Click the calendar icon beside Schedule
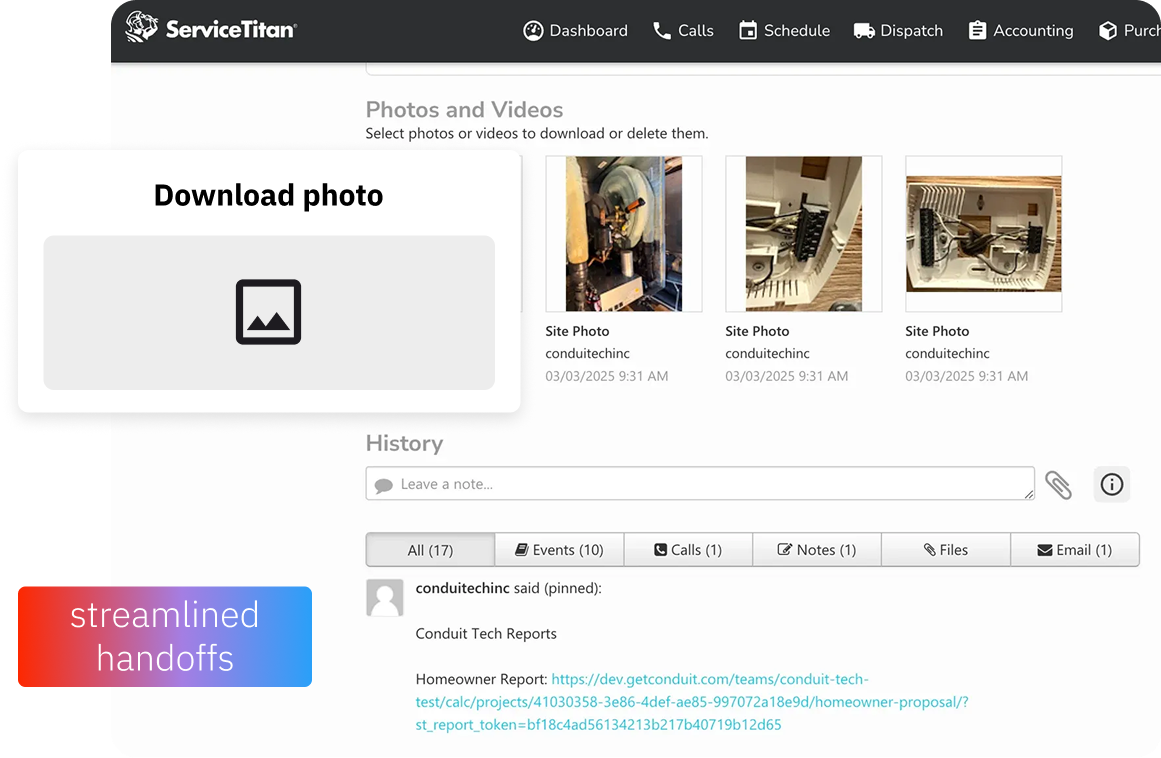This screenshot has height=758, width=1161. 748,30
